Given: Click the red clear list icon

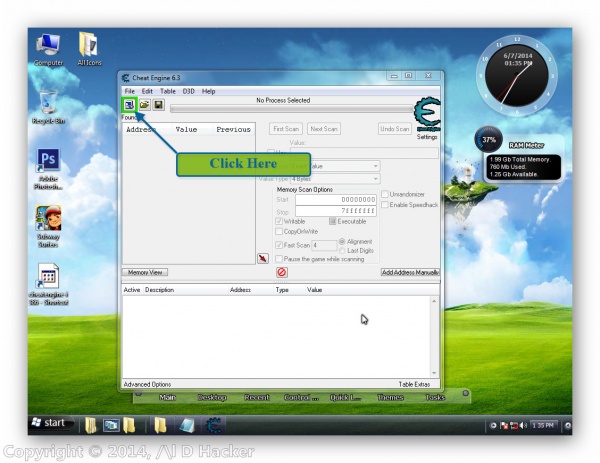Looking at the screenshot, I should pyautogui.click(x=282, y=272).
